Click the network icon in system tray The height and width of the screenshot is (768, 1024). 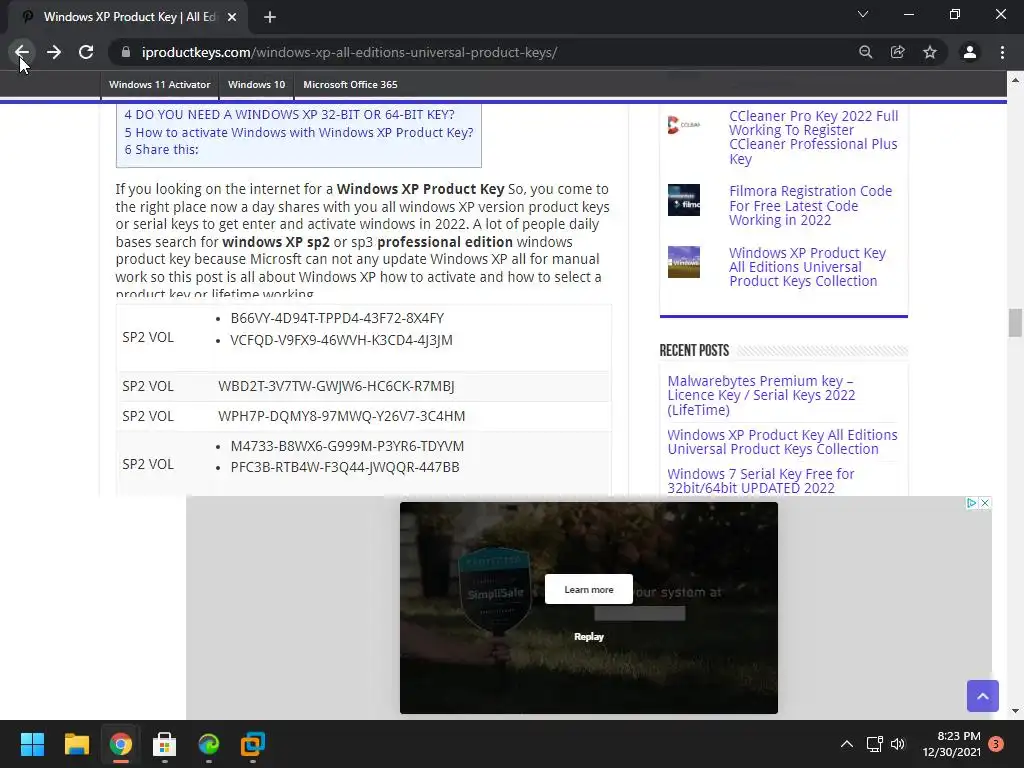[x=874, y=744]
